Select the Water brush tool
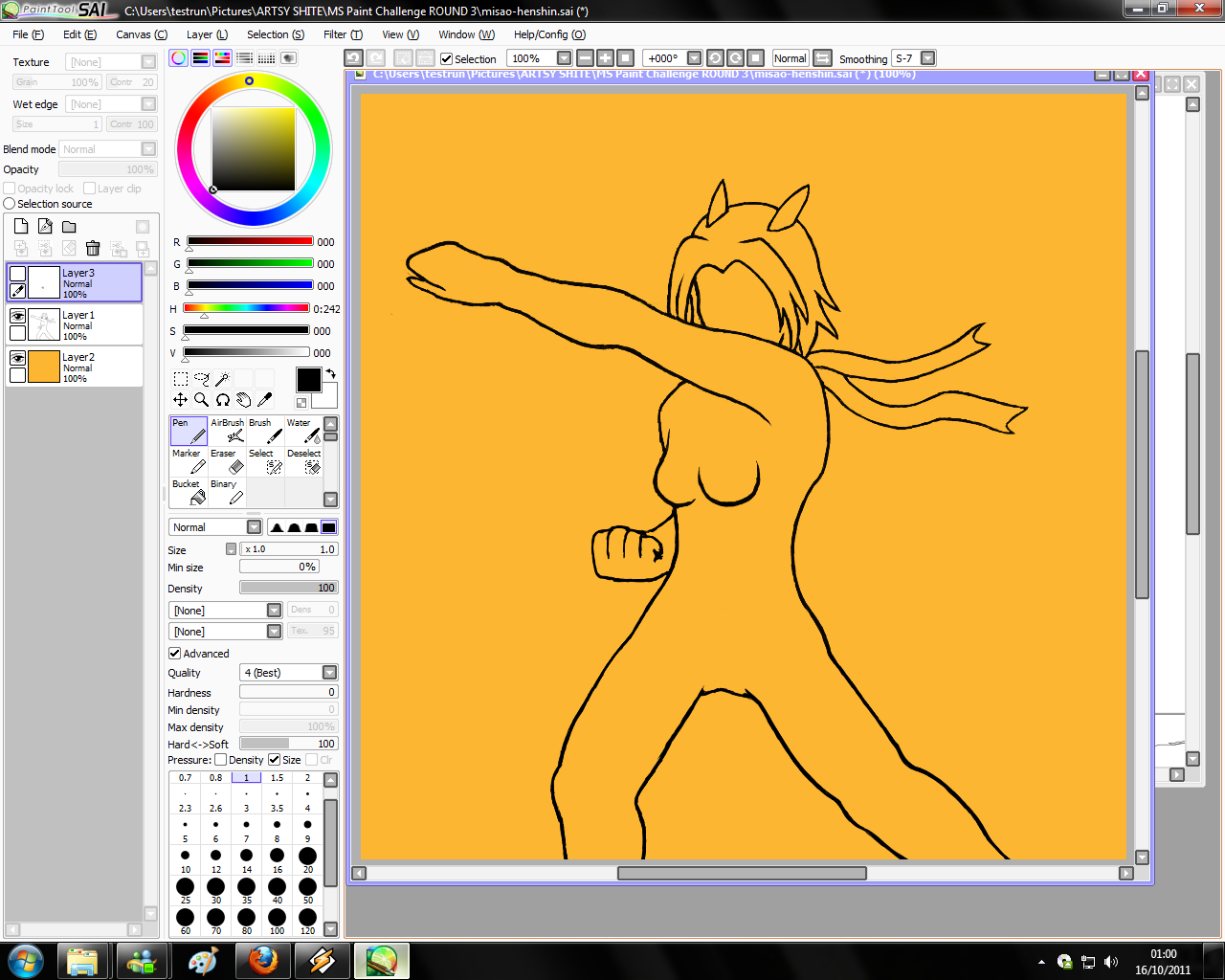 click(x=303, y=431)
